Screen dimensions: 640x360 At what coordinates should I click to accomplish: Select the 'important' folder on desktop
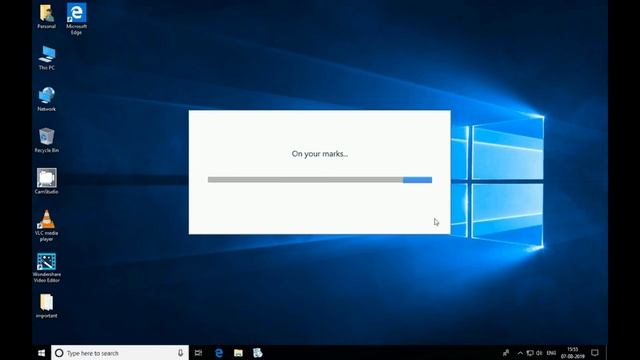click(47, 306)
